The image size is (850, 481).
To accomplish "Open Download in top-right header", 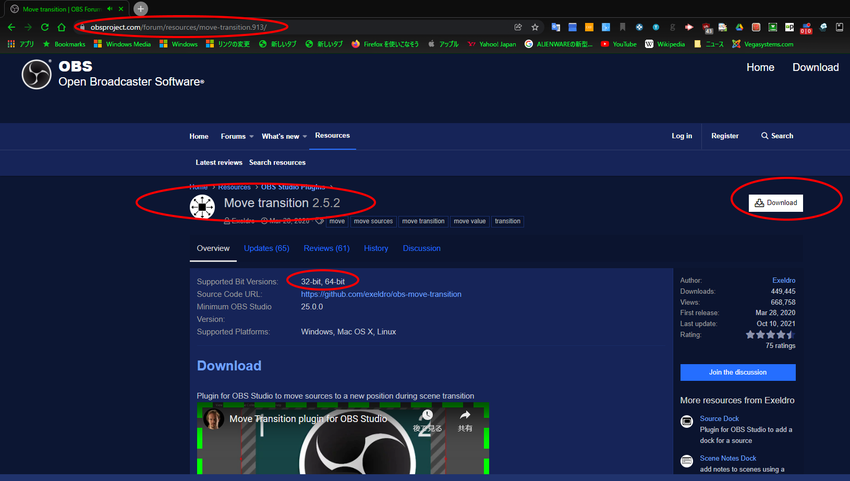I will point(815,67).
